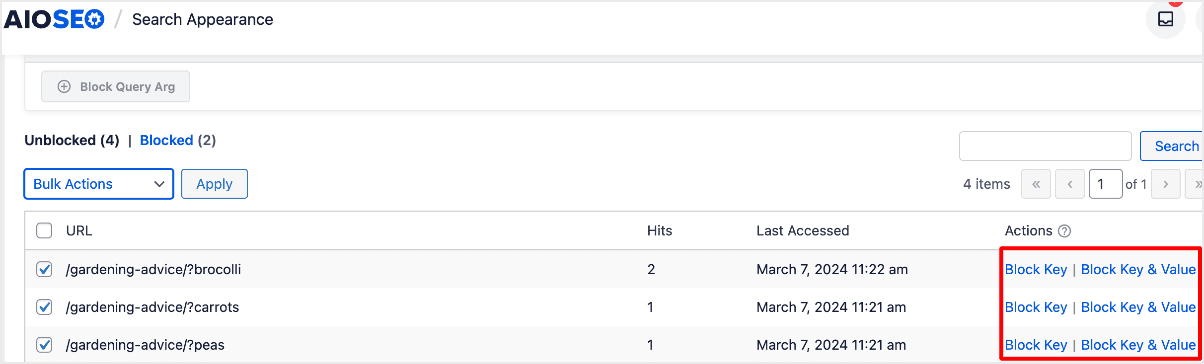Viewport: 1204px width, 364px height.
Task: Go to last page pagination arrow
Action: click(x=1195, y=184)
